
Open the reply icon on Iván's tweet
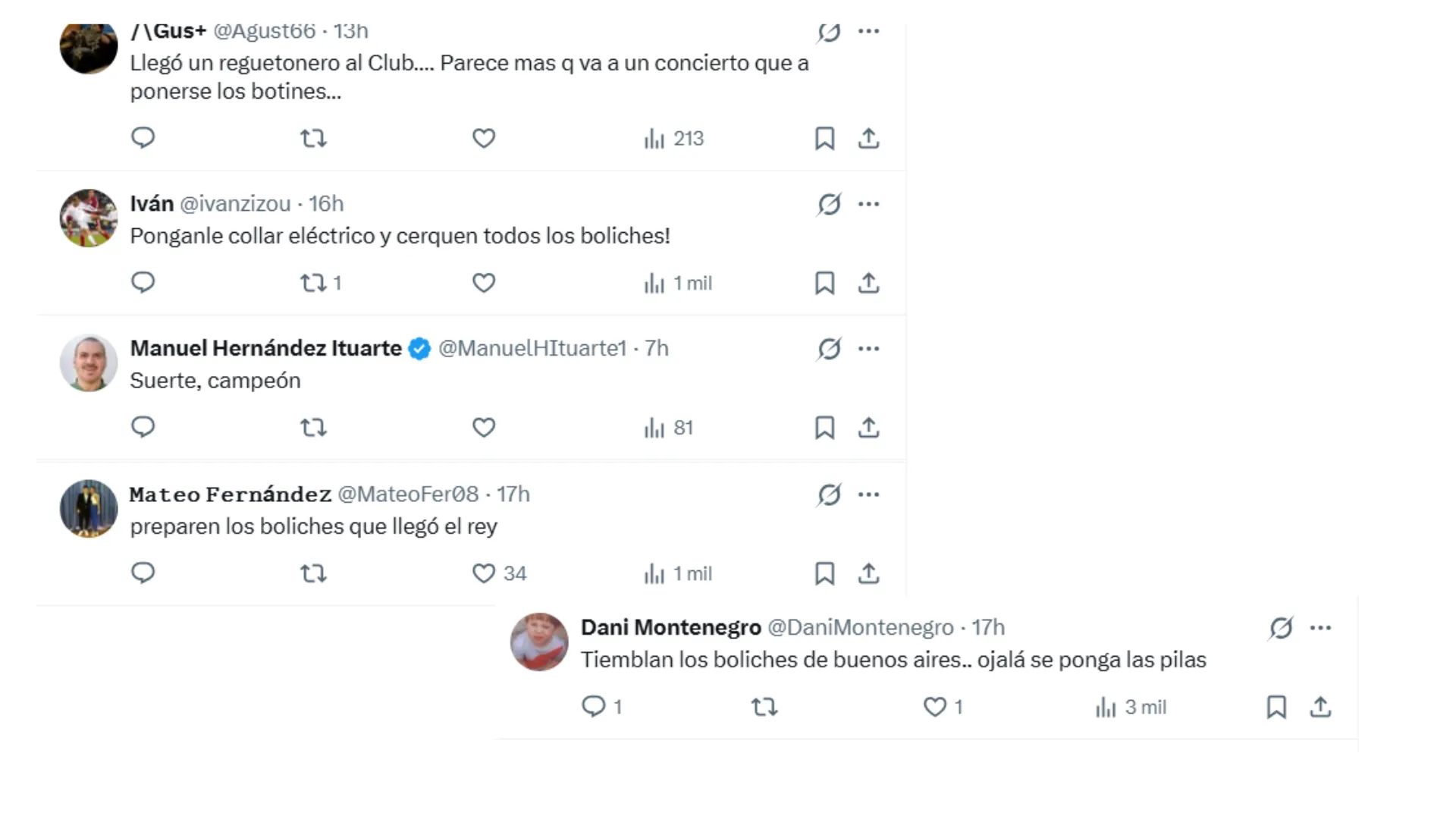pyautogui.click(x=143, y=282)
